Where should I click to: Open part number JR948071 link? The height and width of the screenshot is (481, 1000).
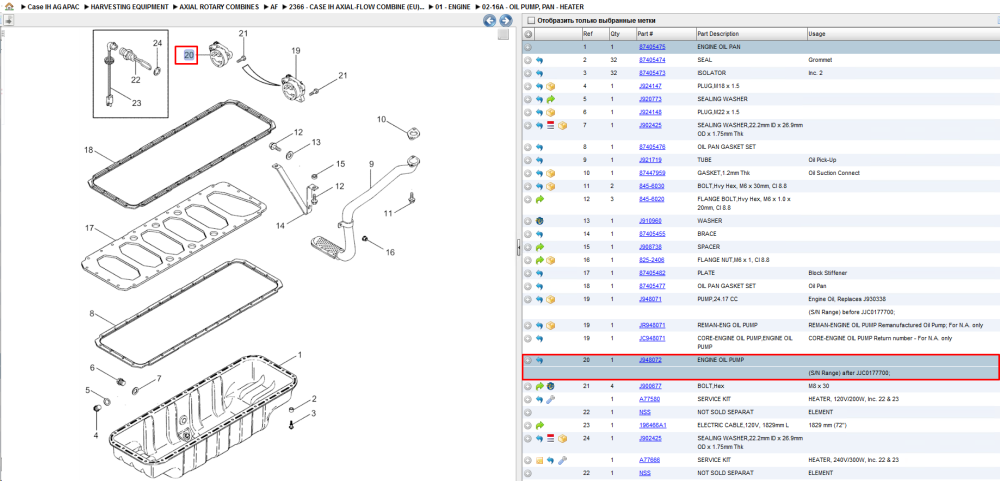652,325
